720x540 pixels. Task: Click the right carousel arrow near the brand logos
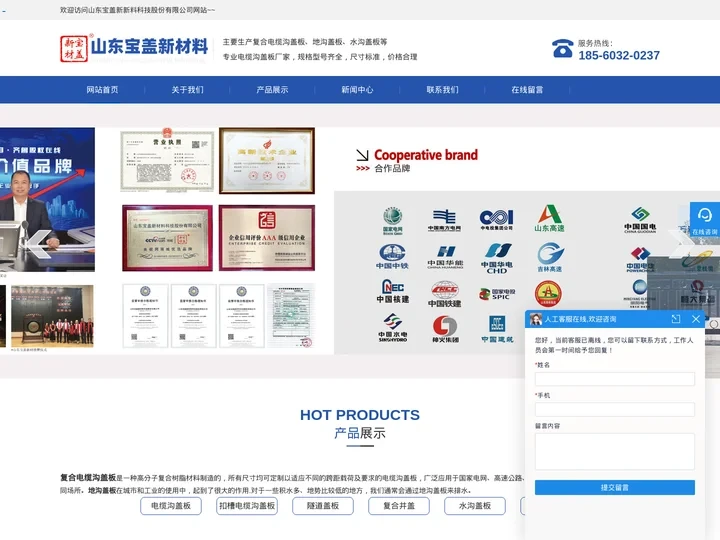681,243
